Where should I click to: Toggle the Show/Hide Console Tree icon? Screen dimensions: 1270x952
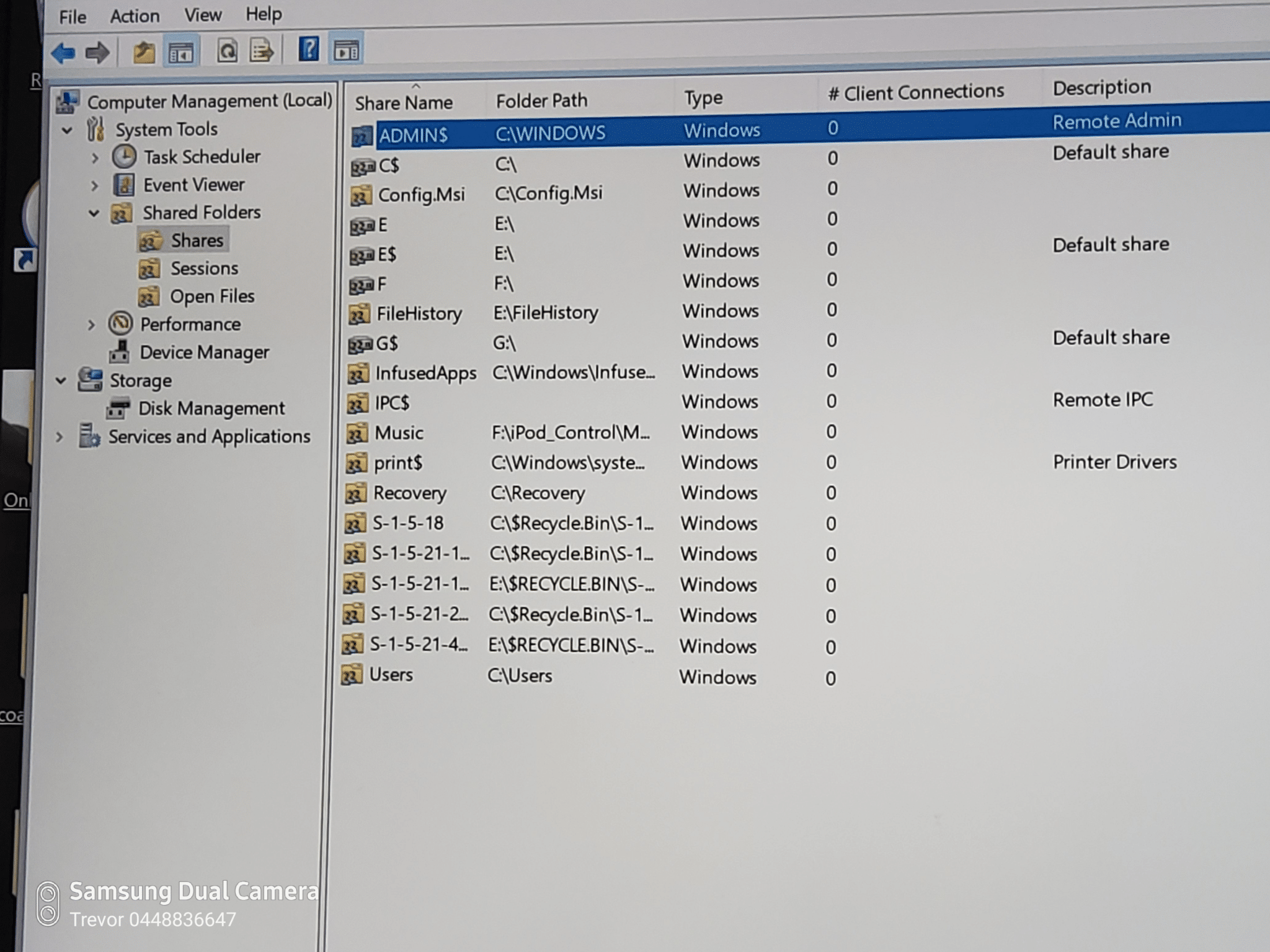[x=180, y=53]
